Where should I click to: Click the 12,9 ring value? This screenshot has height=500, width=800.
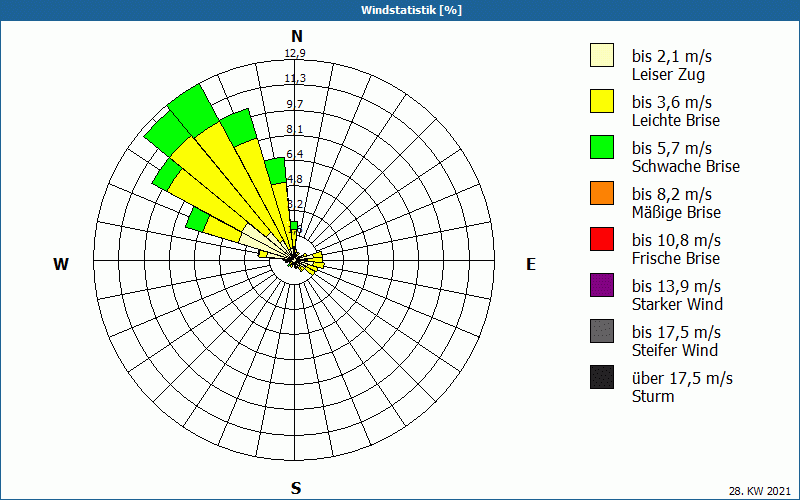[295, 53]
